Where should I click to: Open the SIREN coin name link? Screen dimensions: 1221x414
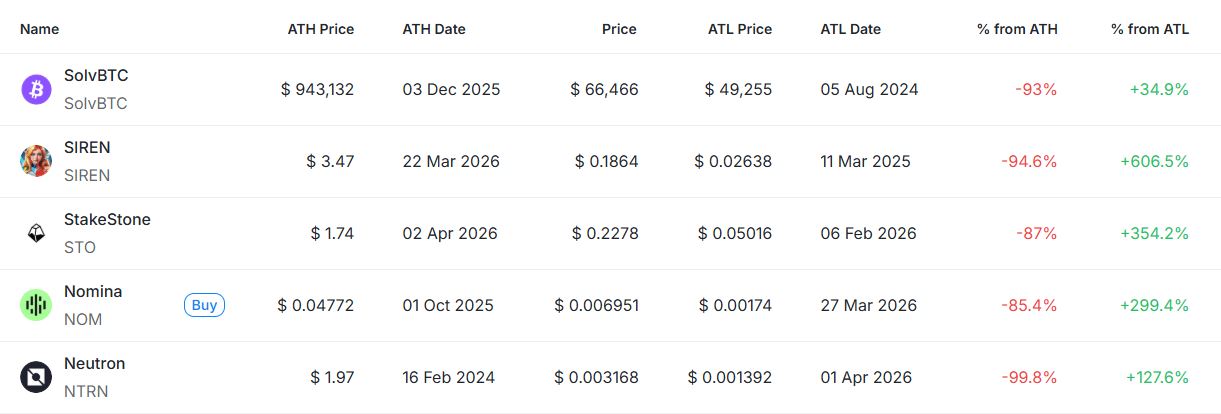pos(87,147)
